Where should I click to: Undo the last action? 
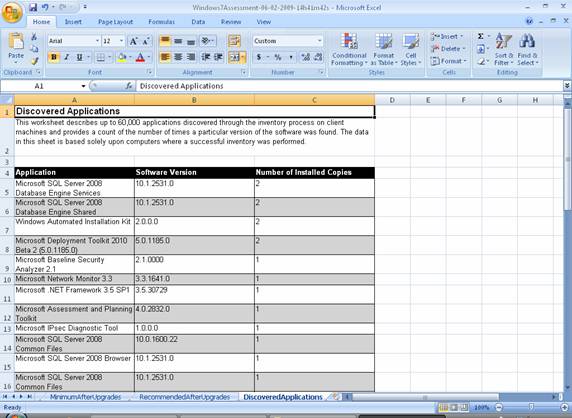click(45, 7)
